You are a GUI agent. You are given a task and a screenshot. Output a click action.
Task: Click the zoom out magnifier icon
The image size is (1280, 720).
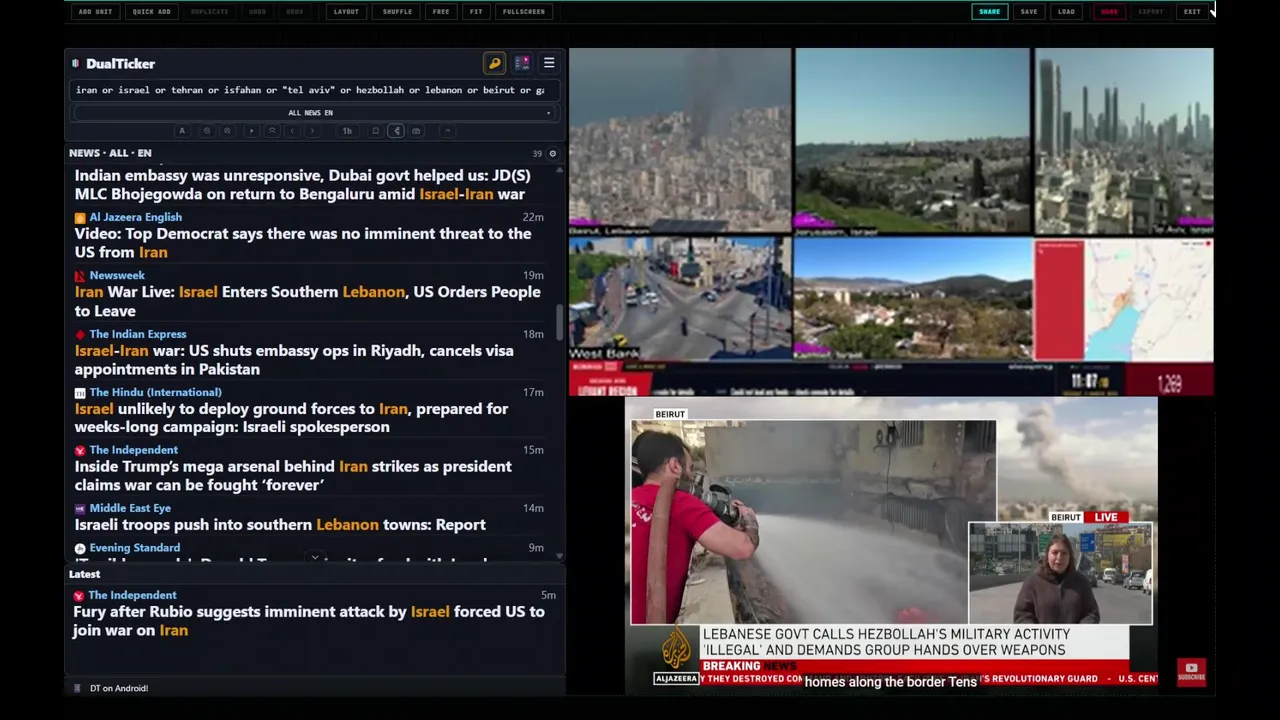coord(207,131)
